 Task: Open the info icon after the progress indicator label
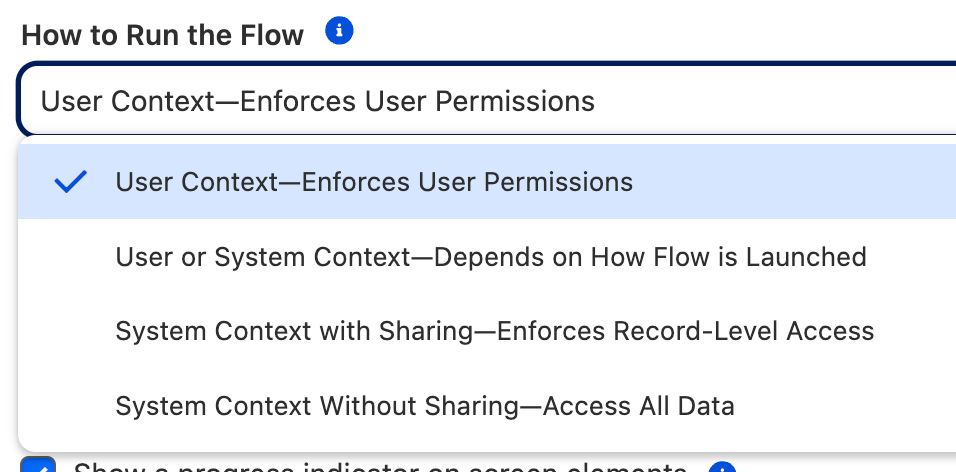click(722, 467)
